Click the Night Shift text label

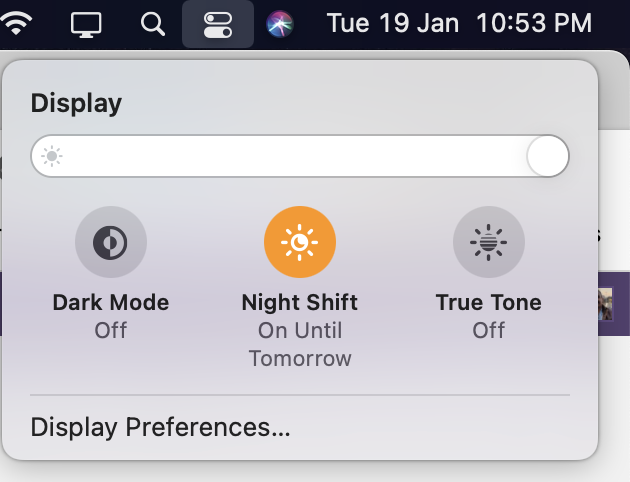point(300,302)
